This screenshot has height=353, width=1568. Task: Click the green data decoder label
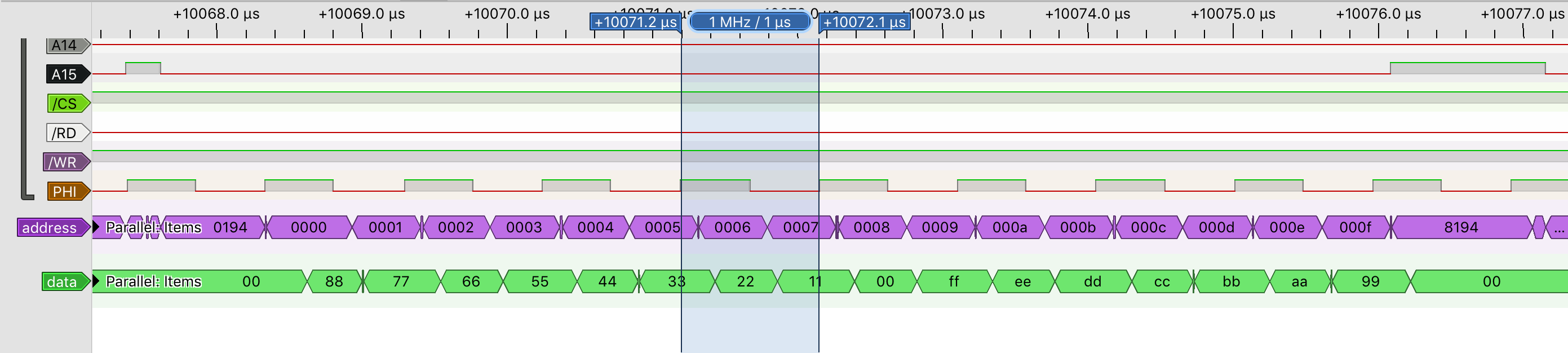pyautogui.click(x=63, y=282)
